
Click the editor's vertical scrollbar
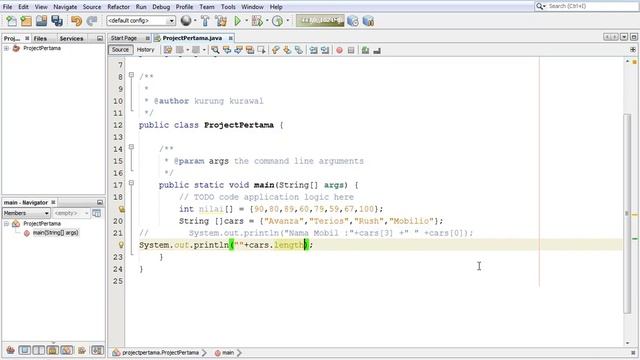click(627, 213)
